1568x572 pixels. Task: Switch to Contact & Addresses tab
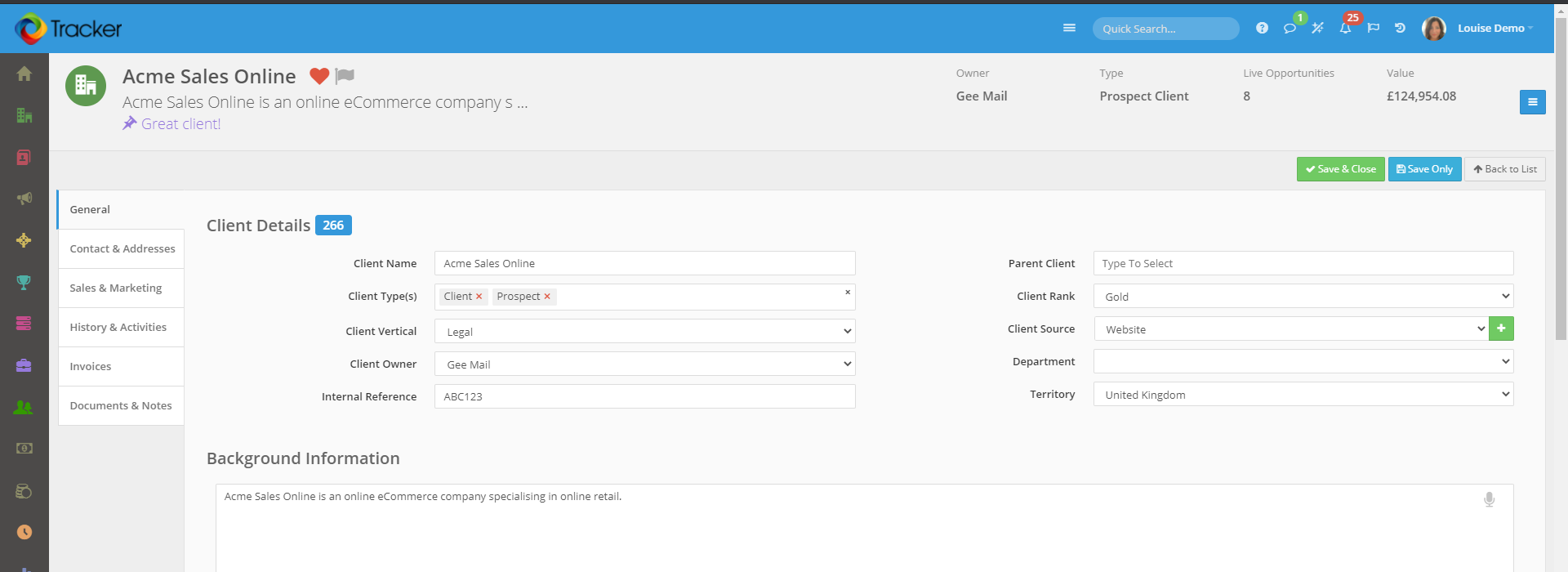(122, 249)
